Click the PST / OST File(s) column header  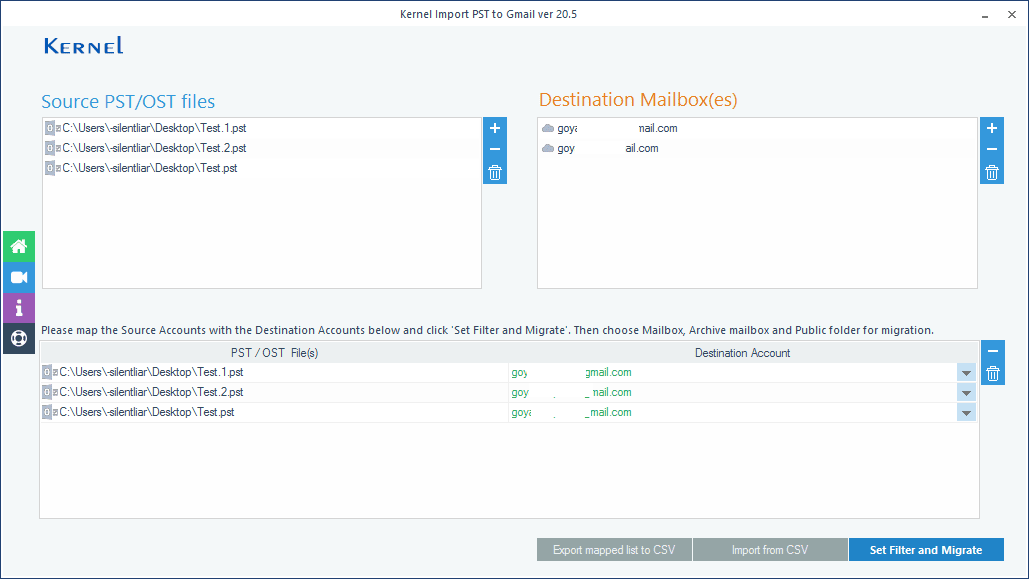tap(274, 353)
